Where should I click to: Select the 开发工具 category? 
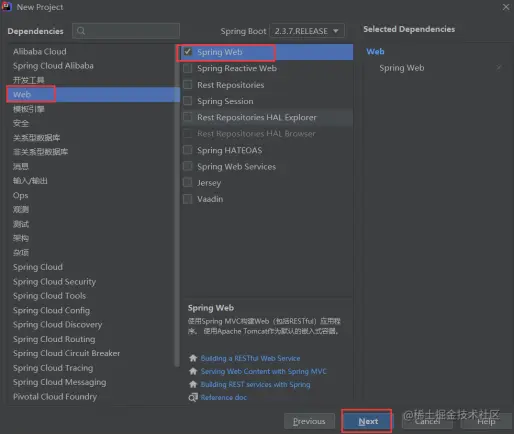click(x=28, y=80)
